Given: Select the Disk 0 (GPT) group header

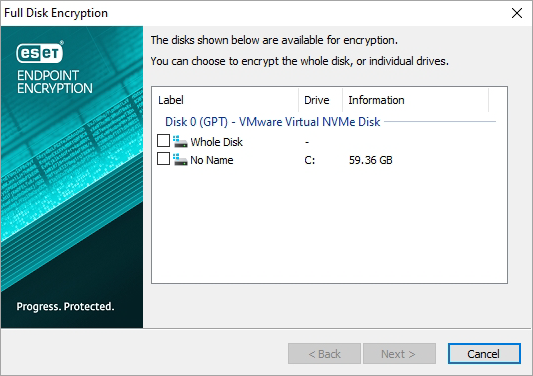Looking at the screenshot, I should tap(272, 122).
